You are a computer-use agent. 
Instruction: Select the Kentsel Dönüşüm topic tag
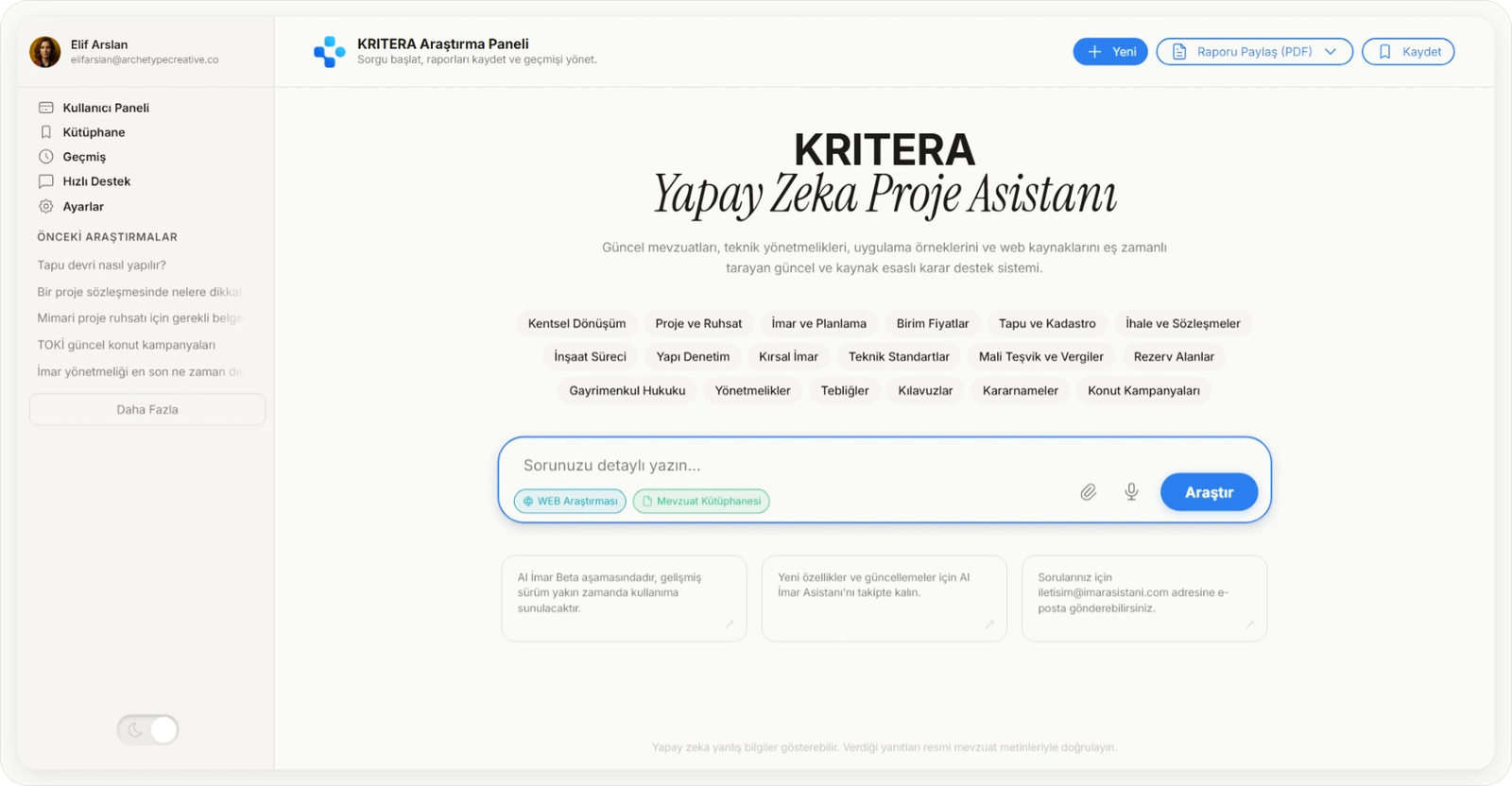click(x=576, y=323)
